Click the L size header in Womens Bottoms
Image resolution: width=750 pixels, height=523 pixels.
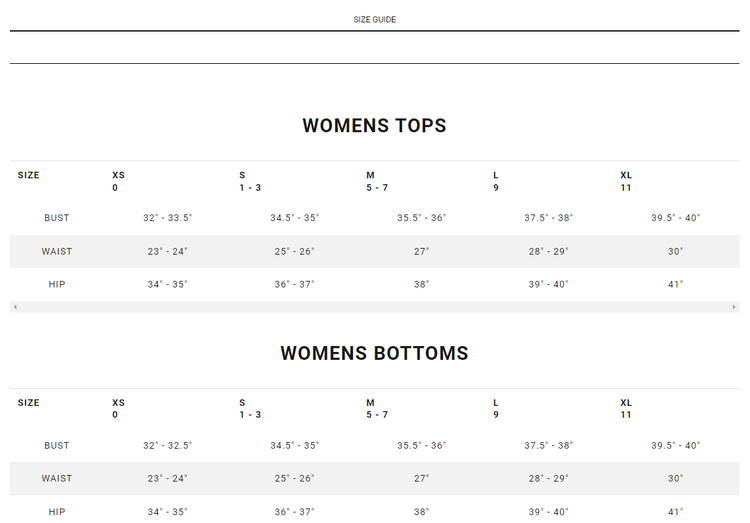[496, 409]
